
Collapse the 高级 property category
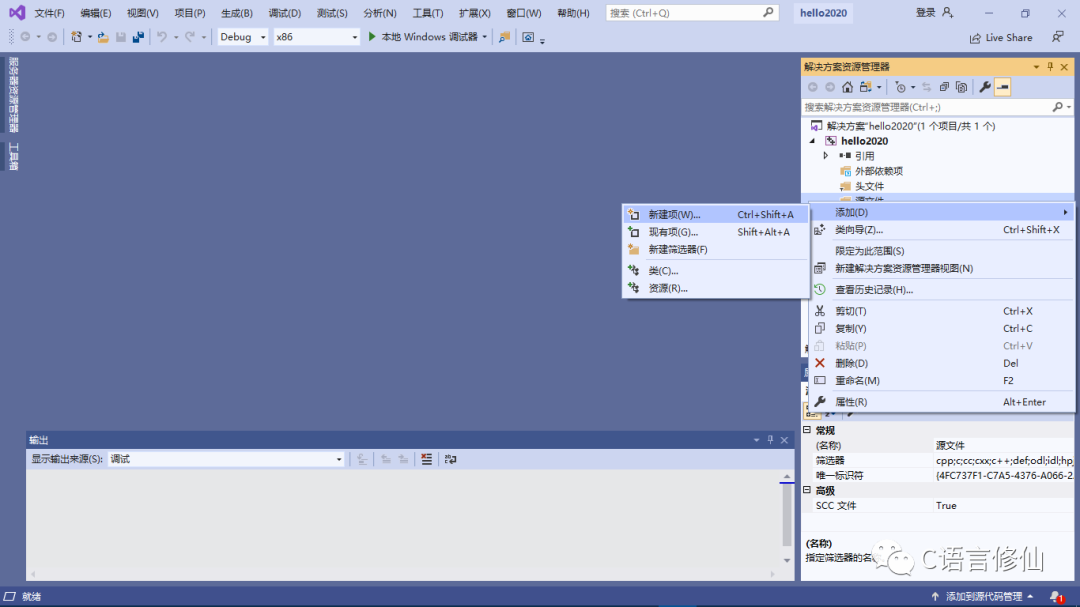click(807, 490)
